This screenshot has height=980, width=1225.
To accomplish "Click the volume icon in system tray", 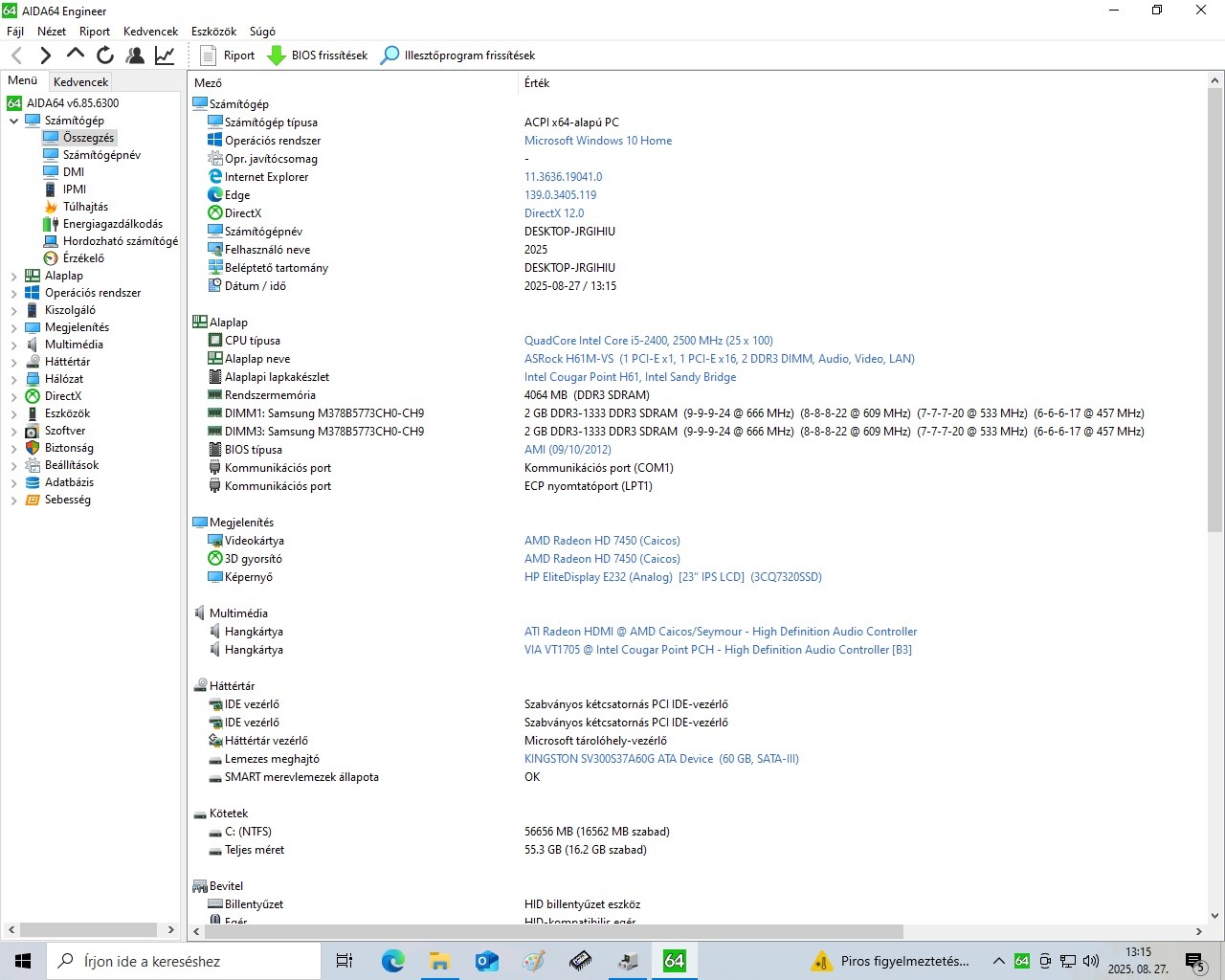I will pyautogui.click(x=1090, y=961).
